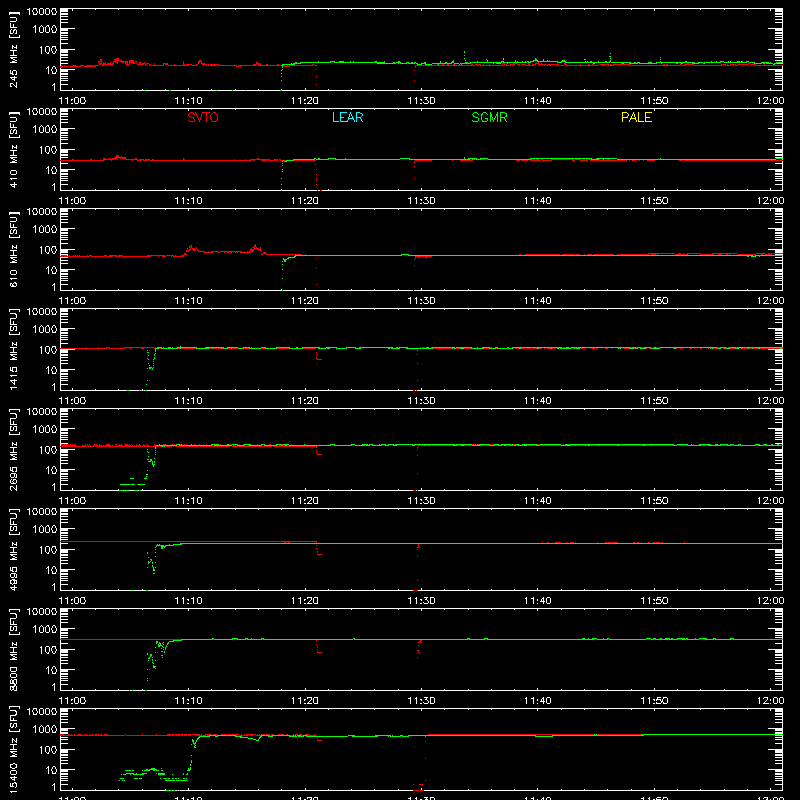The height and width of the screenshot is (800, 800).
Task: Click 11:30 label under the 1415 MHz plot
Action: click(421, 401)
